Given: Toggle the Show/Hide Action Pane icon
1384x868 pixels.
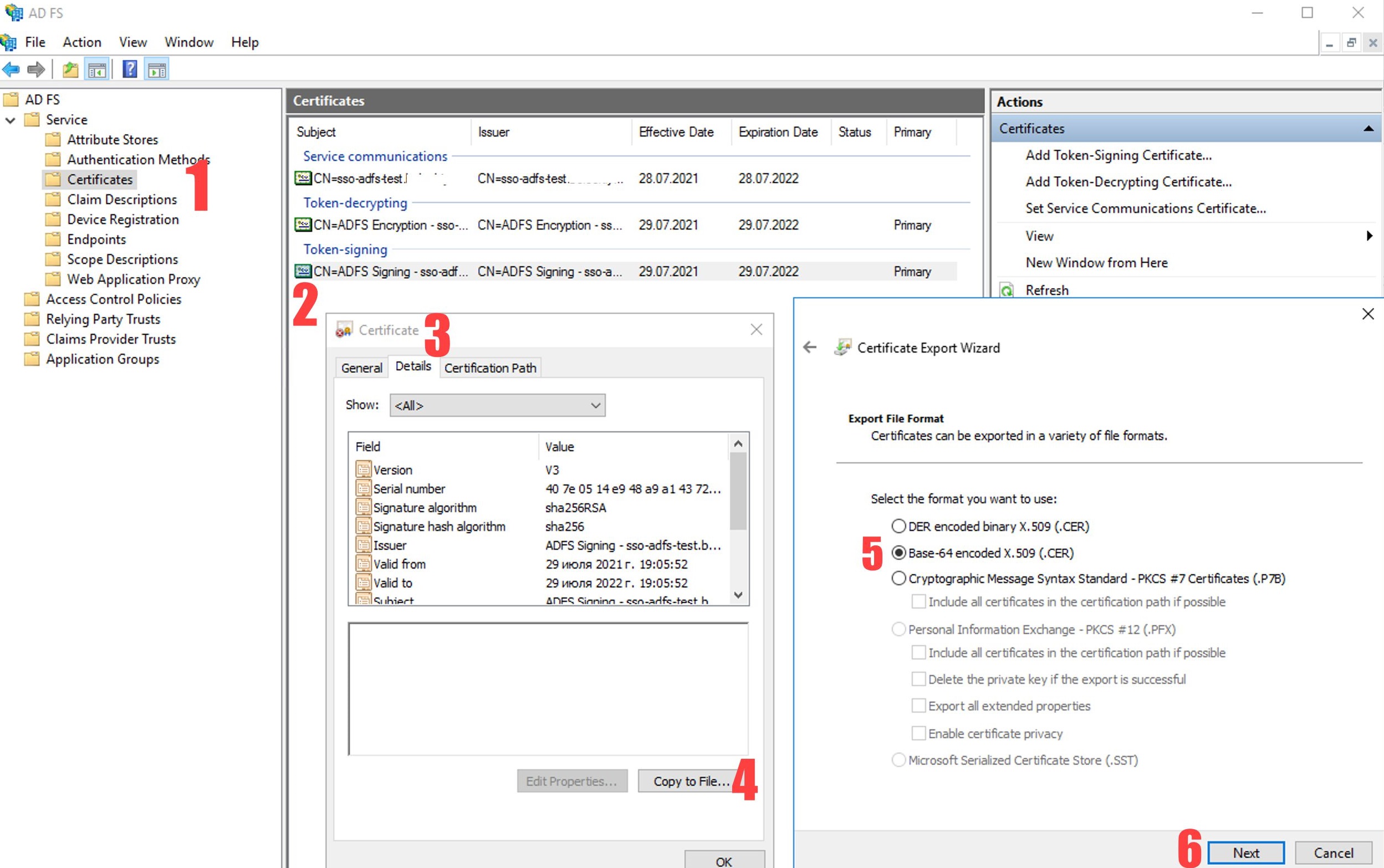Looking at the screenshot, I should [x=157, y=70].
